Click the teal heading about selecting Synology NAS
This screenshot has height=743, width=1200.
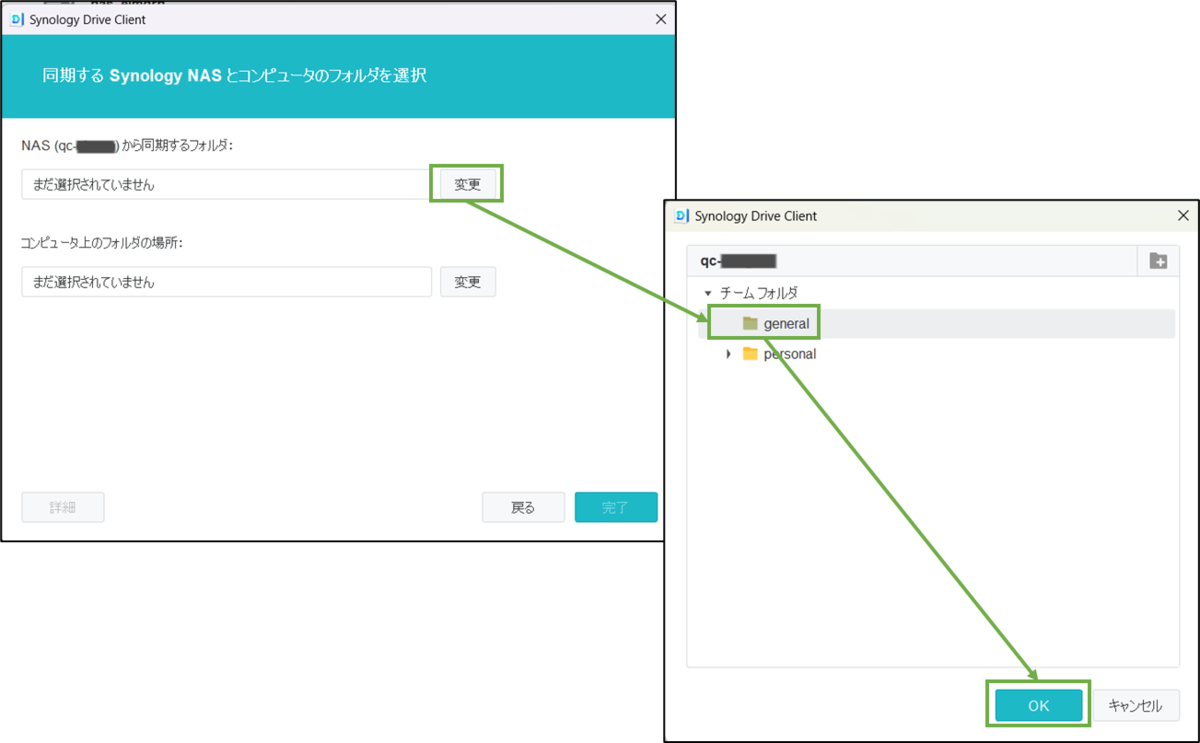coord(235,75)
